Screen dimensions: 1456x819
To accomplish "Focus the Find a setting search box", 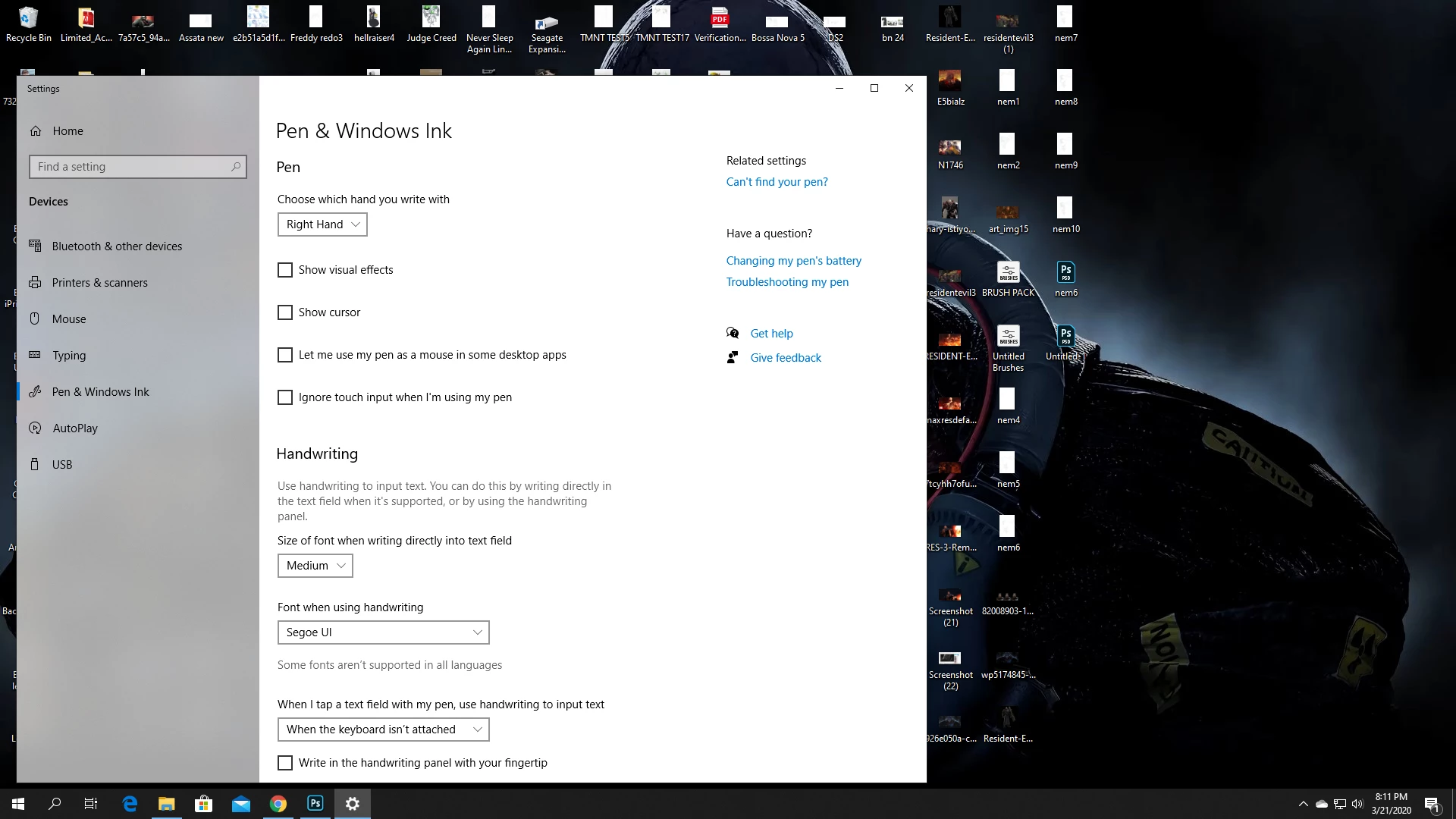I will [x=138, y=167].
